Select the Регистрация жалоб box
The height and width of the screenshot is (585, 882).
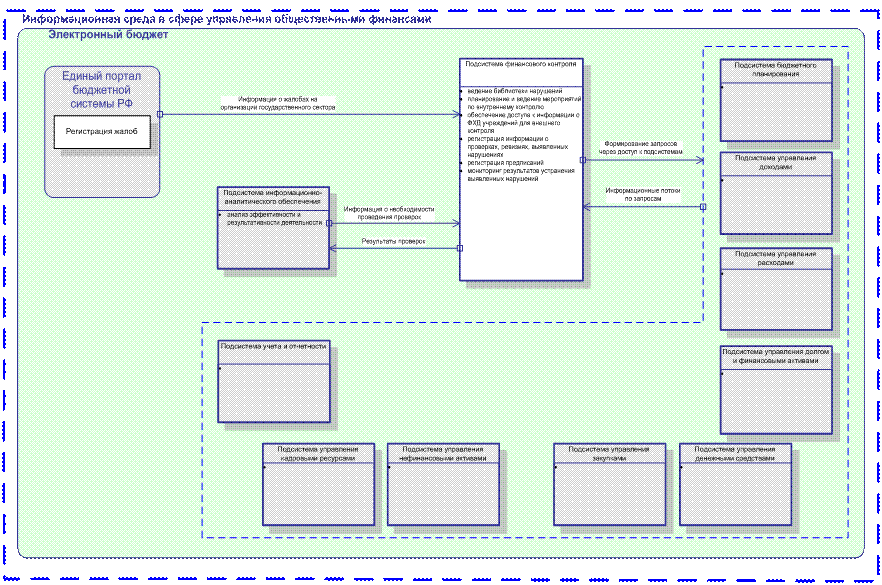[102, 131]
